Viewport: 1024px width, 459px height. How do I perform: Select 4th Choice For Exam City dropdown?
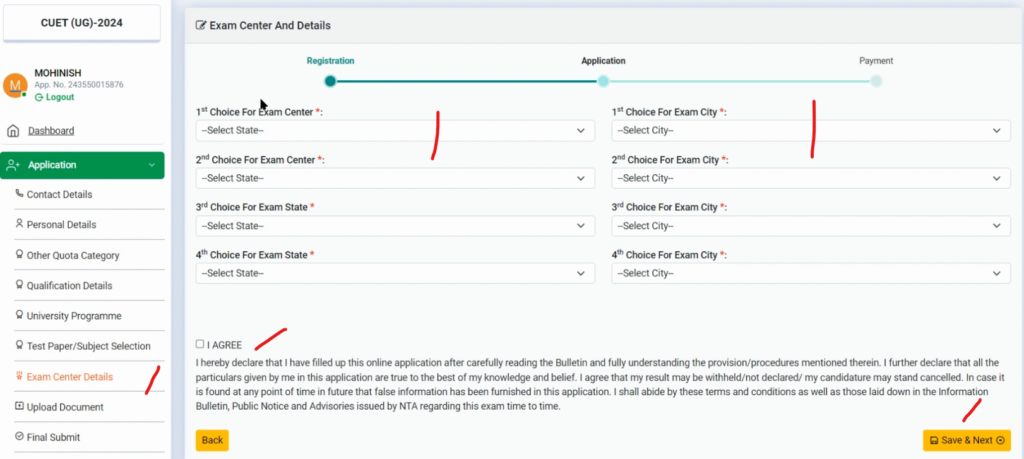(x=810, y=273)
